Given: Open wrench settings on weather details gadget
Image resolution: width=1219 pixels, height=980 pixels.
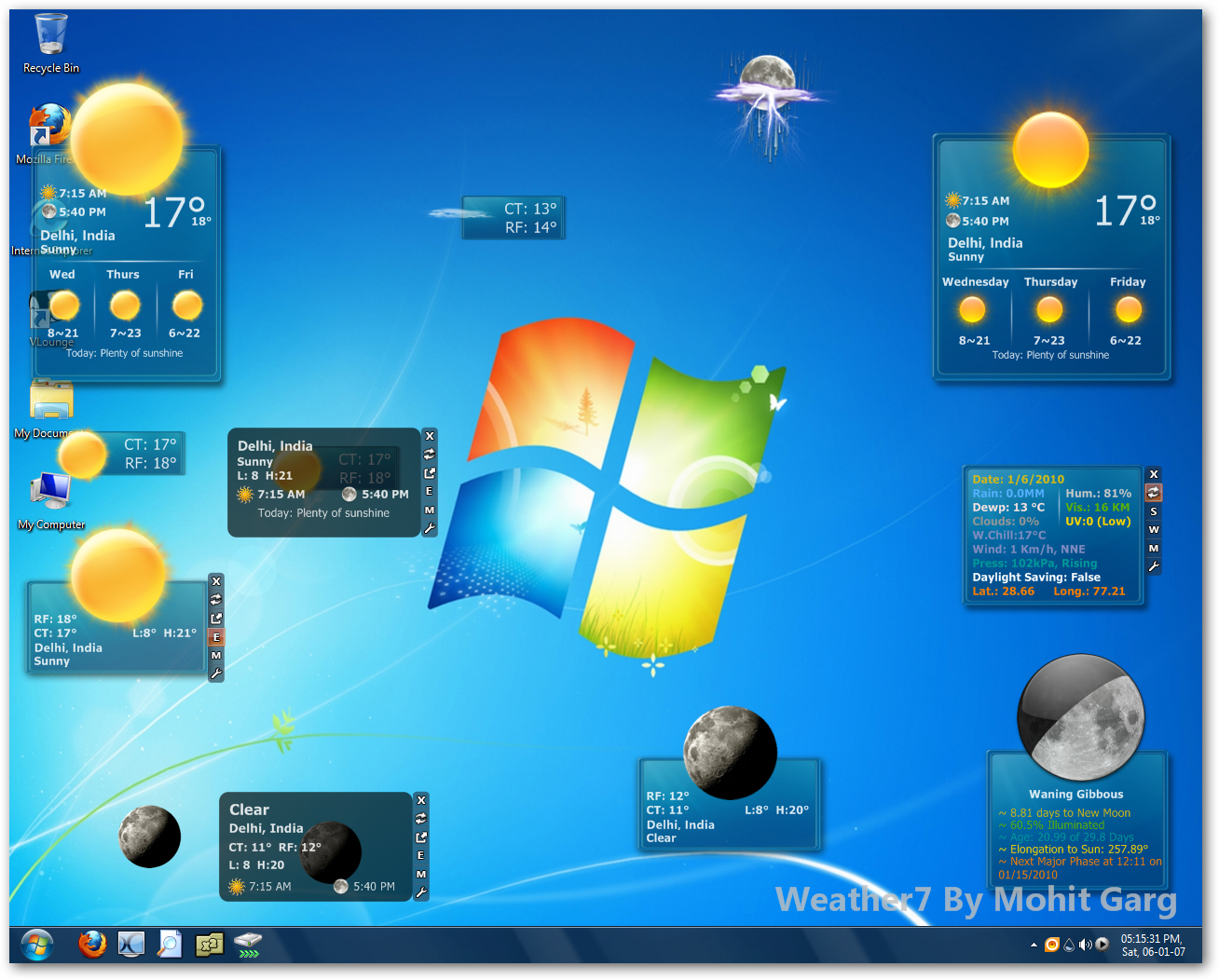Looking at the screenshot, I should click(1154, 566).
